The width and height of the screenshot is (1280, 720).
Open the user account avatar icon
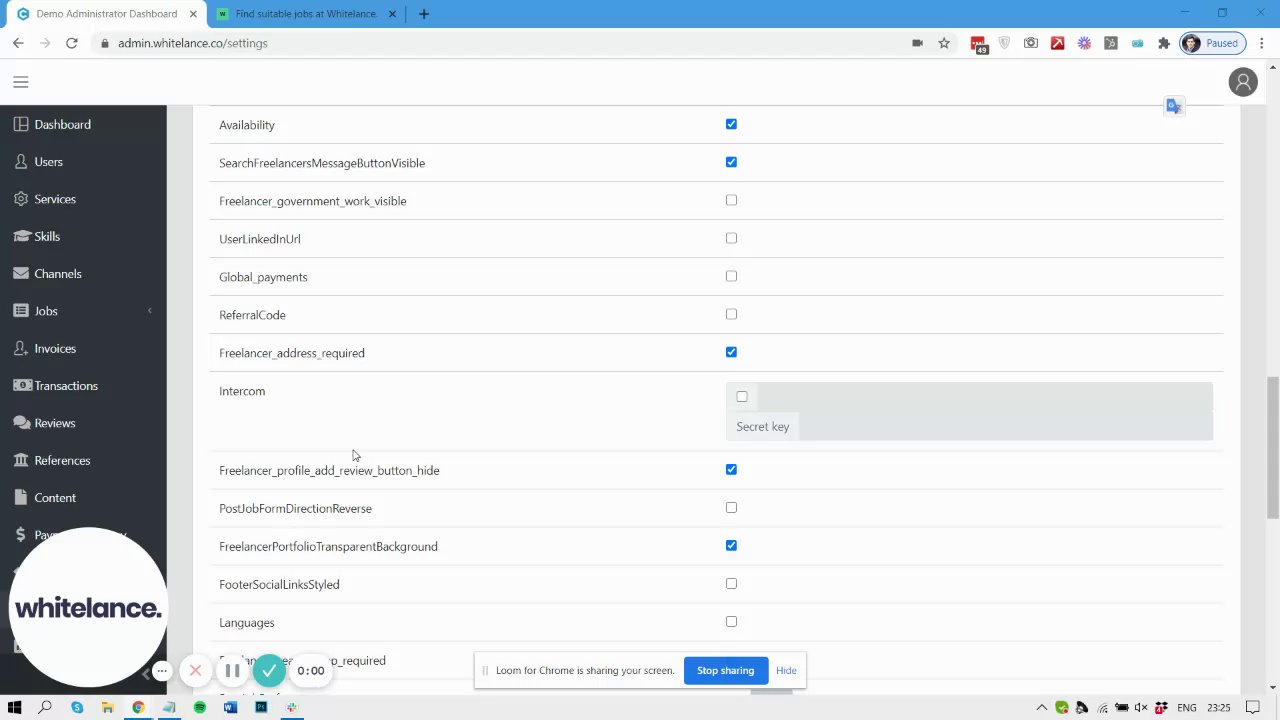point(1243,83)
